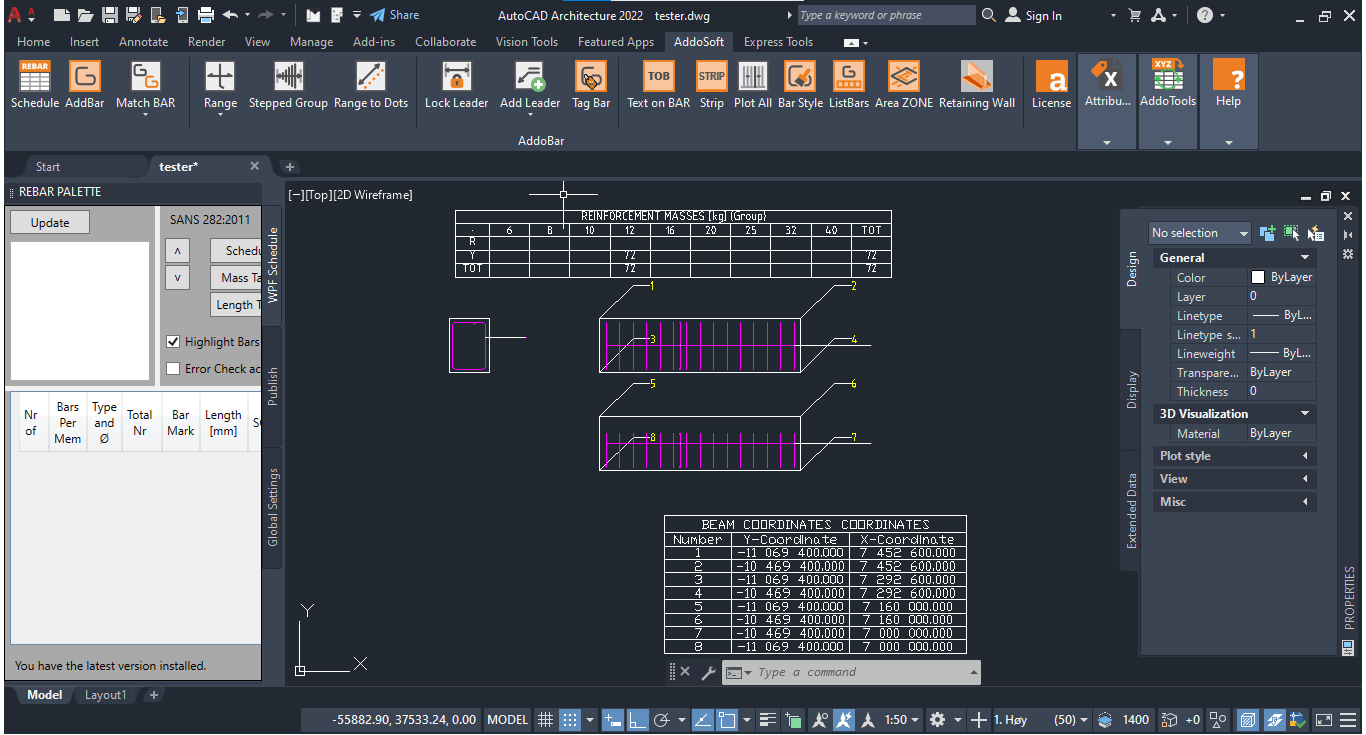This screenshot has width=1366, height=735.
Task: Open ListBars tool
Action: tap(849, 84)
